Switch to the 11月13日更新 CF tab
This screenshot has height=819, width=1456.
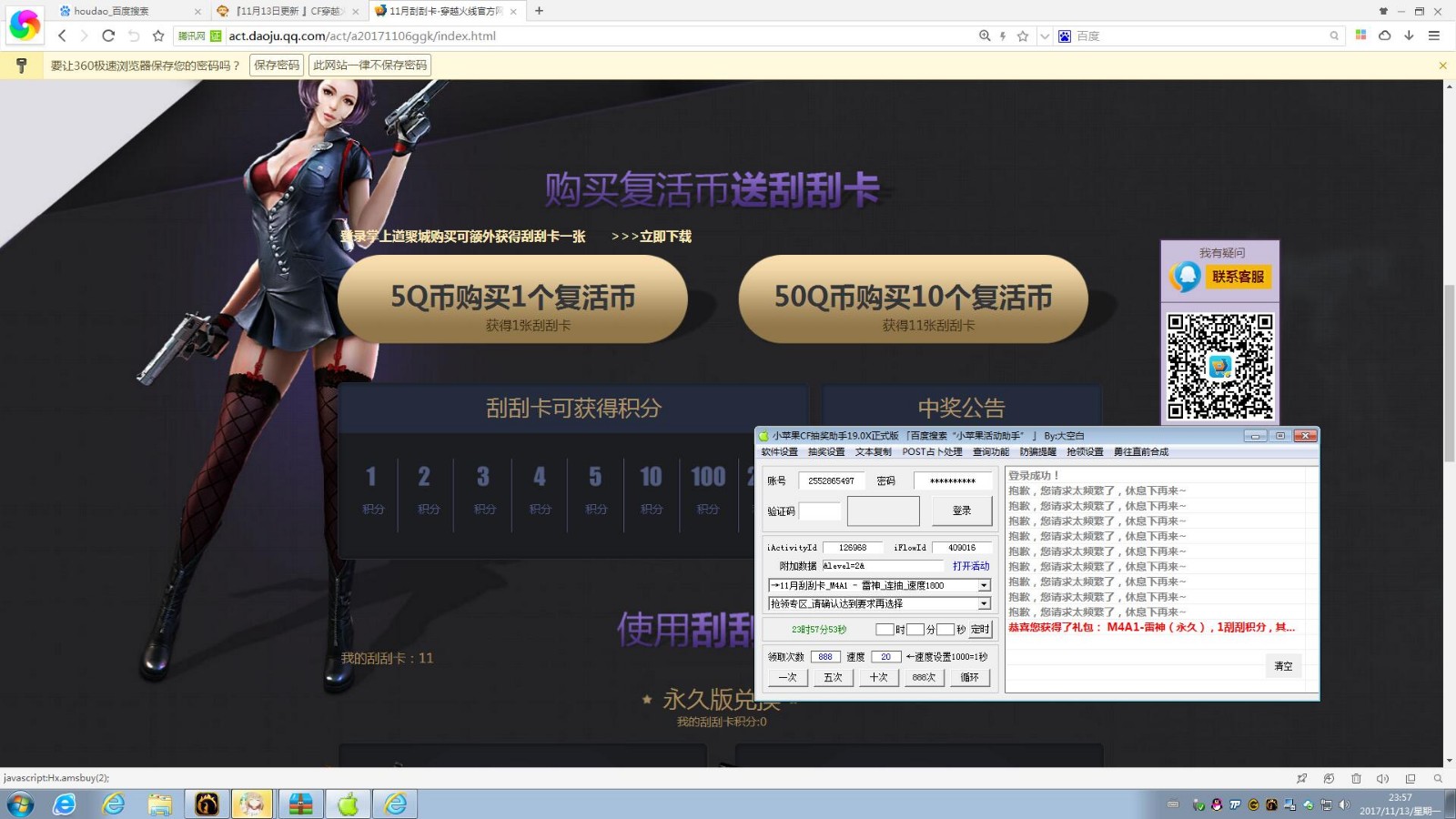coord(287,11)
